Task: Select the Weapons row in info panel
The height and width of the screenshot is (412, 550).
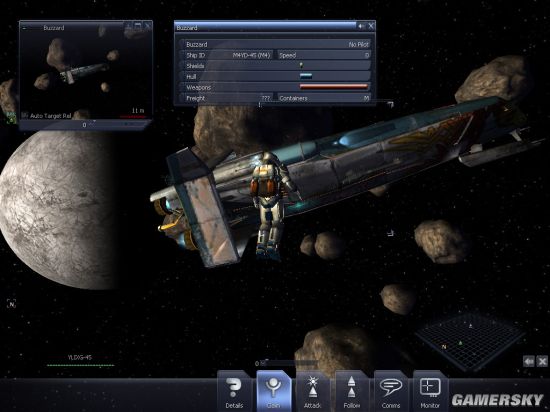Action: (275, 87)
